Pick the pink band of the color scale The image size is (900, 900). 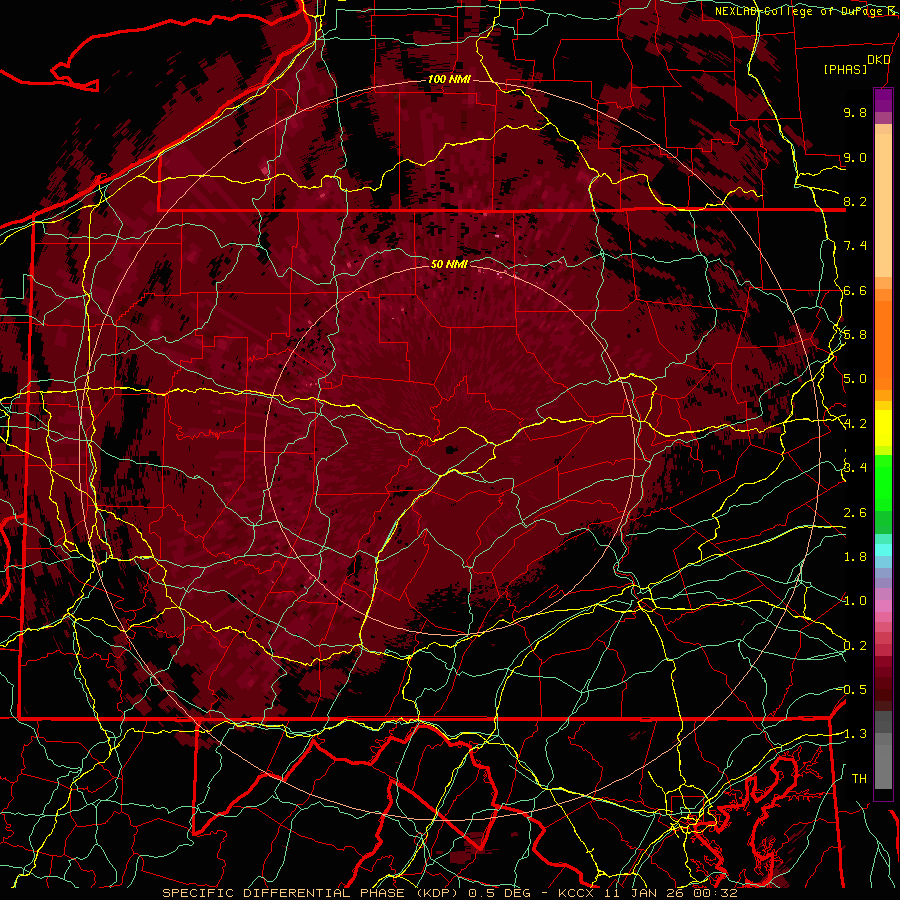(883, 606)
